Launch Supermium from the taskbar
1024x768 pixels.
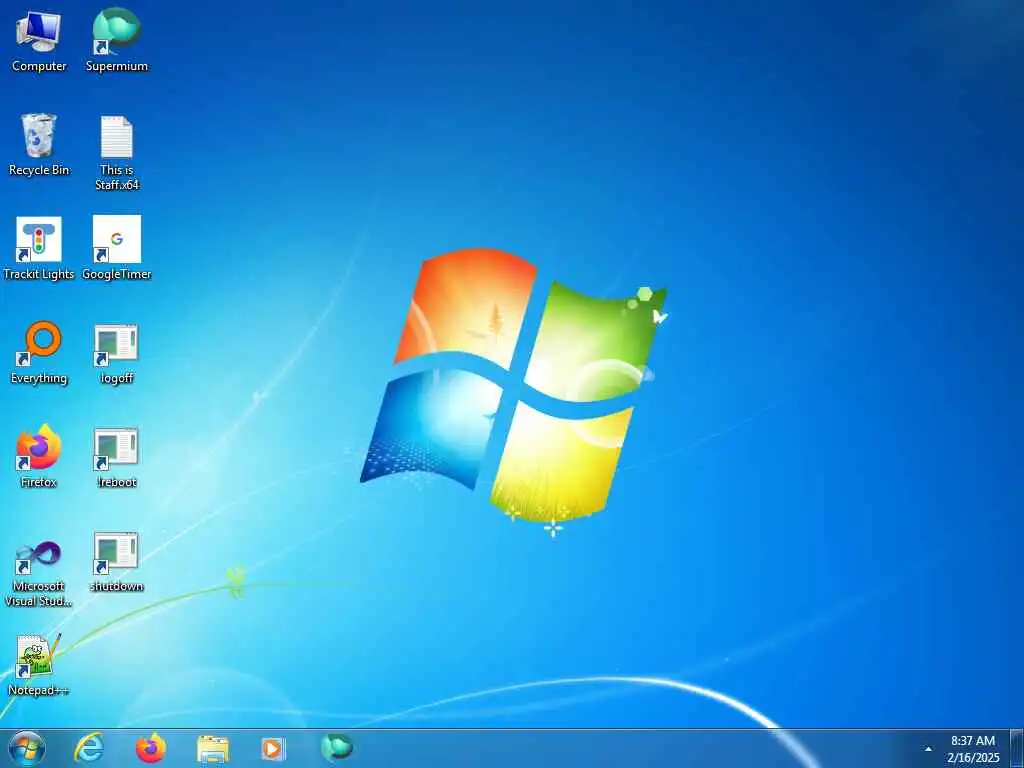[337, 748]
